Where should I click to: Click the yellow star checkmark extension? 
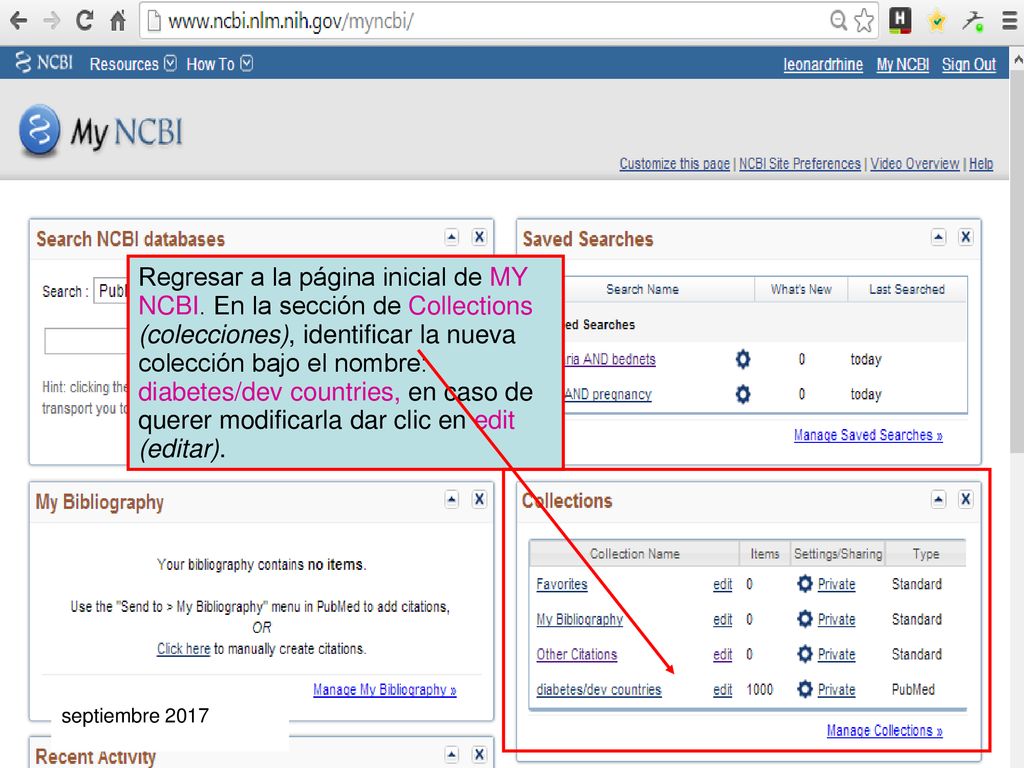point(936,21)
